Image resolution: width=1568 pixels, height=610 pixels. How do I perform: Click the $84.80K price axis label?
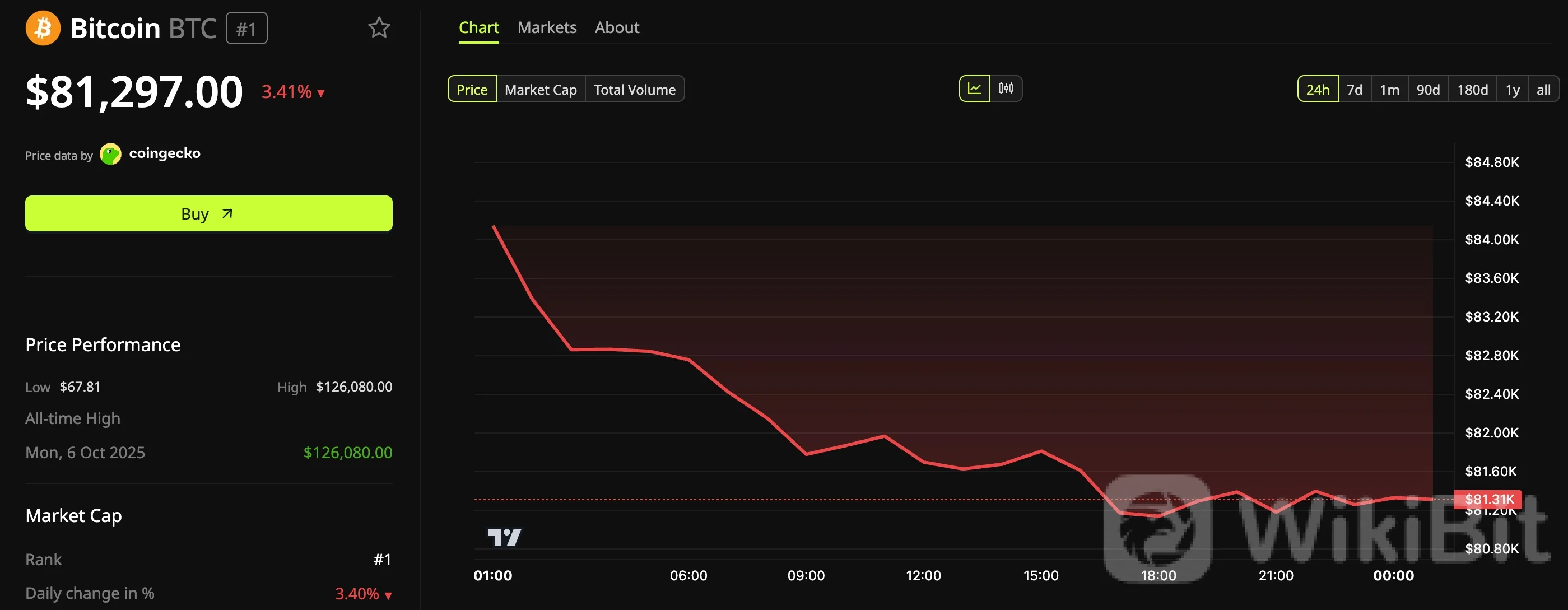(x=1492, y=162)
